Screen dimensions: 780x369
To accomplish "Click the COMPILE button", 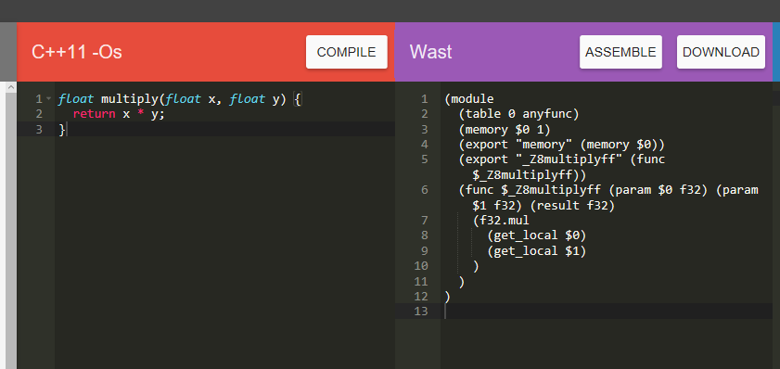I will click(346, 52).
